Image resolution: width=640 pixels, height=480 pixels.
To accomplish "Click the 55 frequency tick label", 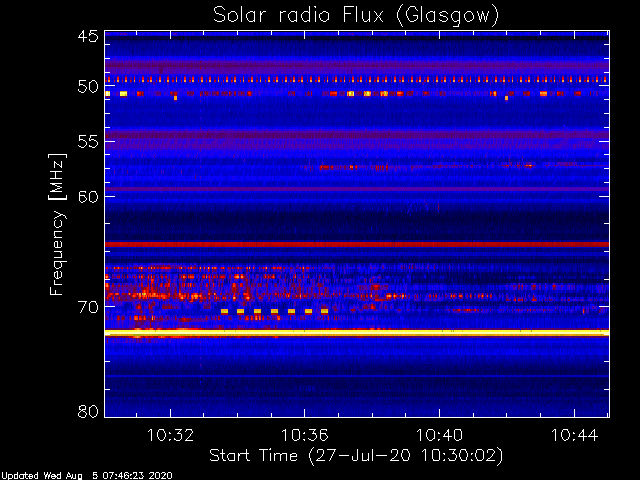I will [x=88, y=142].
